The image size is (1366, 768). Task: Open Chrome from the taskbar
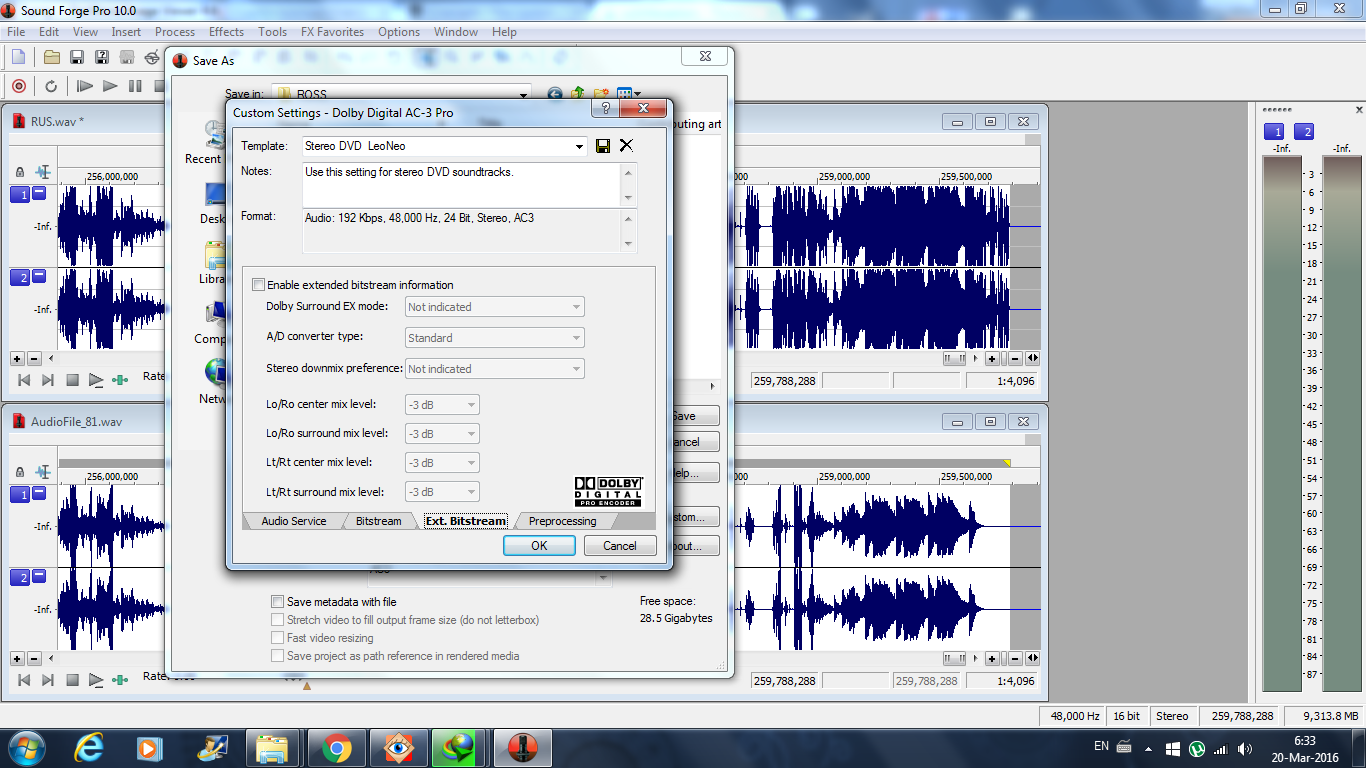(x=335, y=748)
